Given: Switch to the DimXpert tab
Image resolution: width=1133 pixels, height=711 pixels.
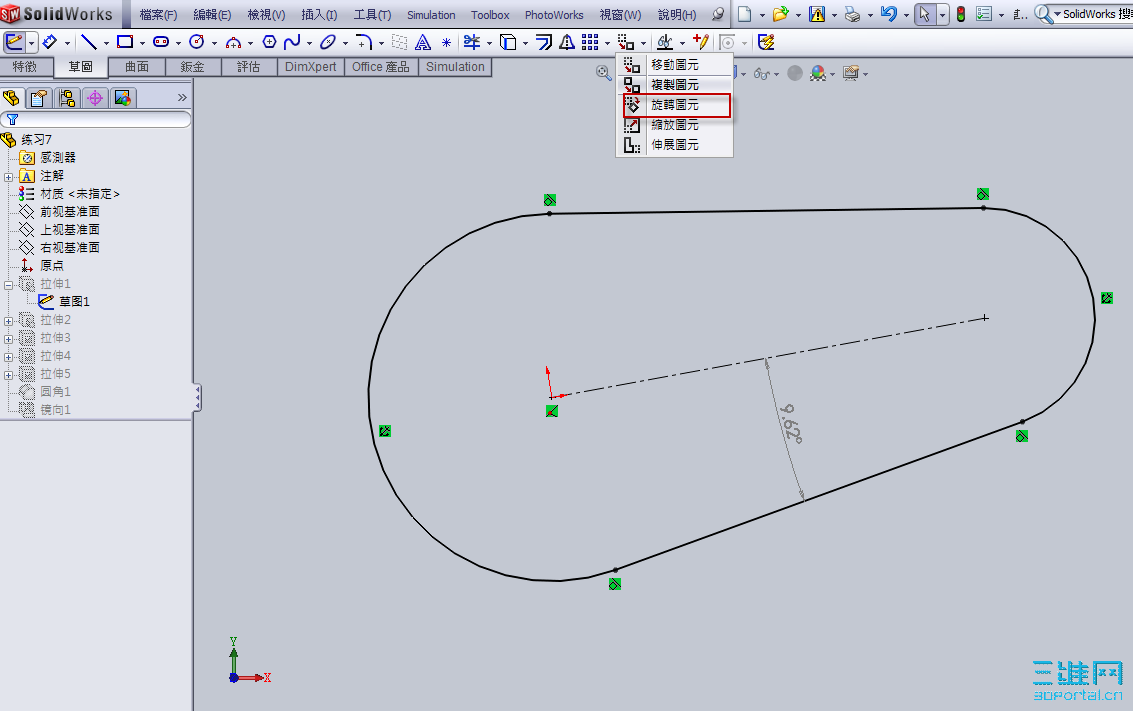Looking at the screenshot, I should (x=311, y=66).
